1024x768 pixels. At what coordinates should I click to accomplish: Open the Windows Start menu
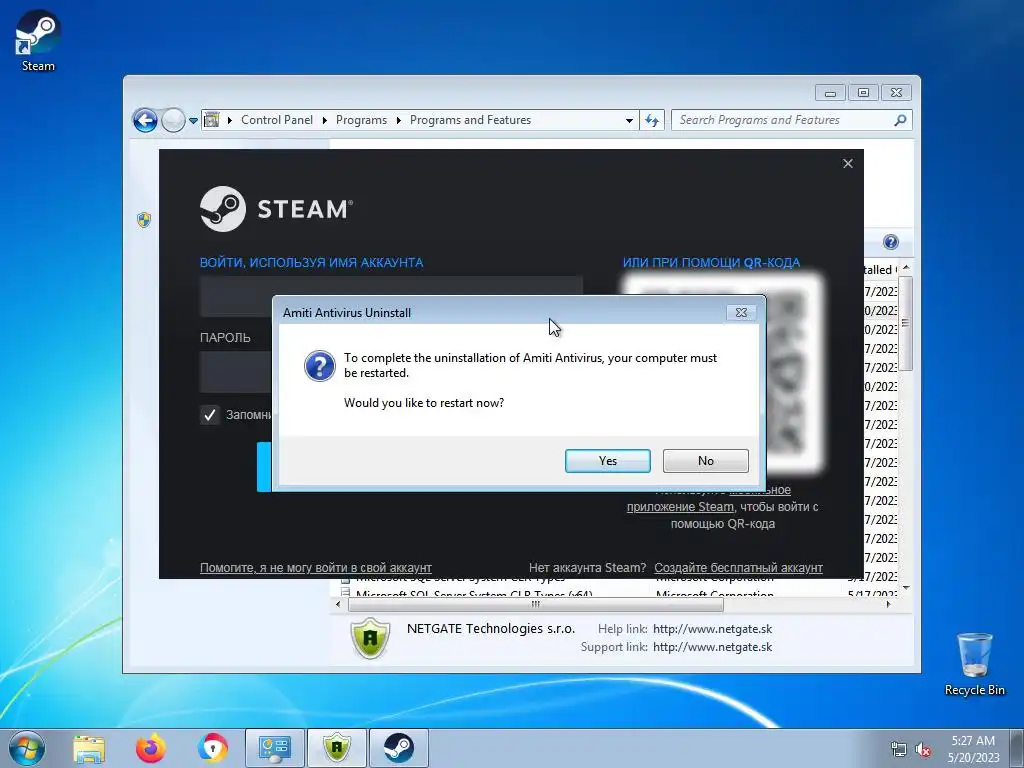click(27, 748)
